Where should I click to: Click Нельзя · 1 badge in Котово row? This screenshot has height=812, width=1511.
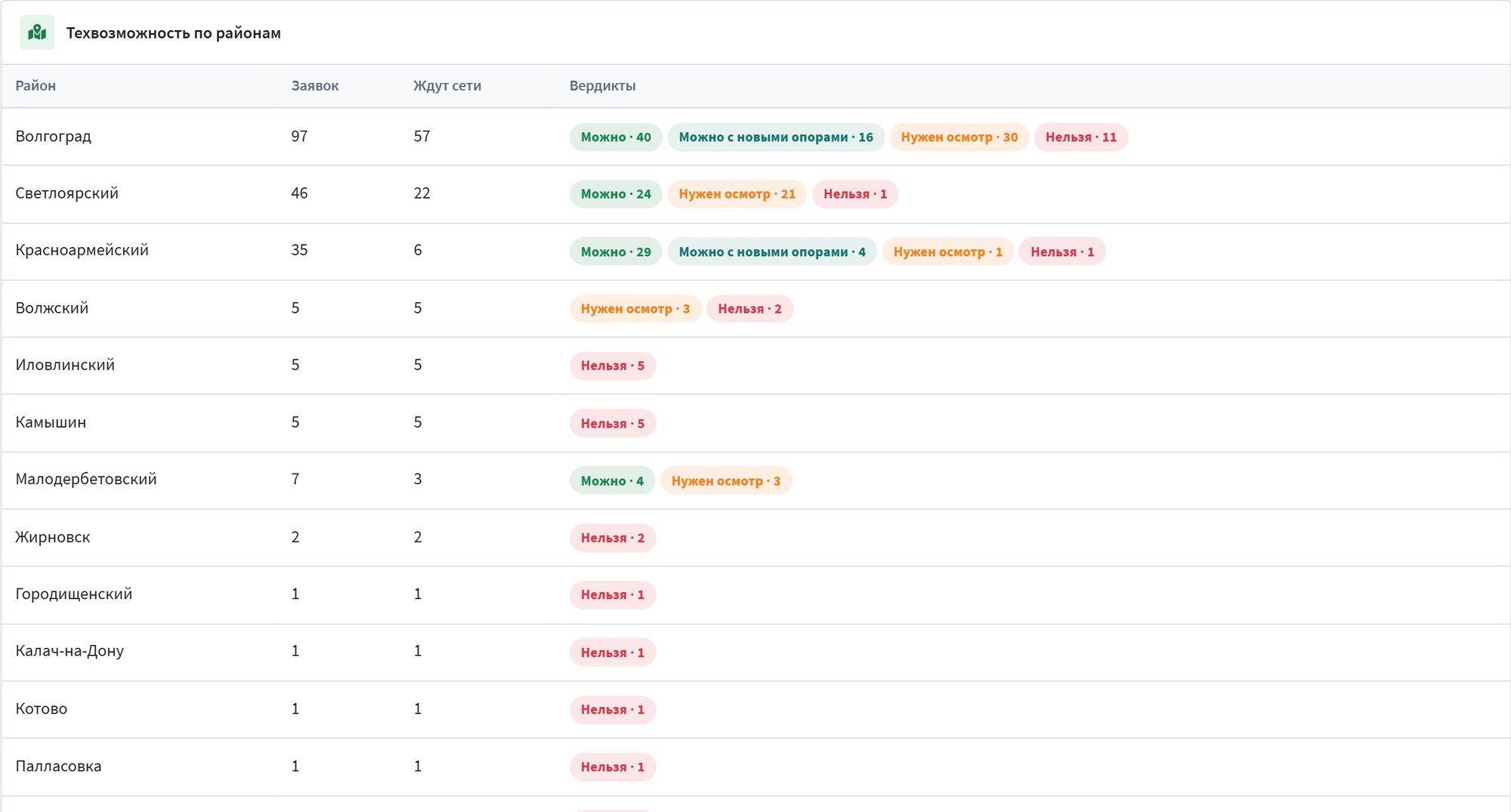coord(613,710)
